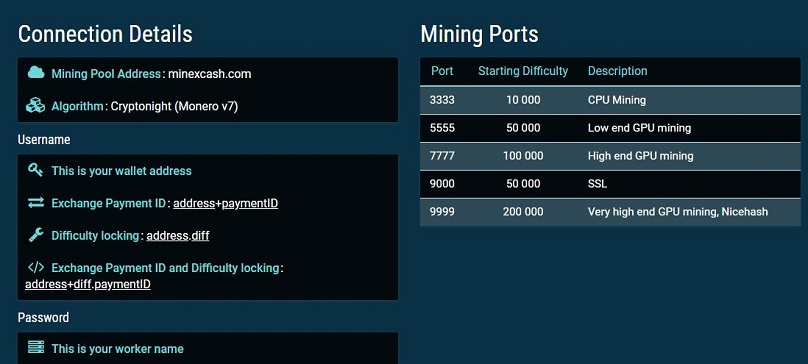Select the port 5555 Low end GPU row
Image resolution: width=808 pixels, height=364 pixels.
(610, 128)
